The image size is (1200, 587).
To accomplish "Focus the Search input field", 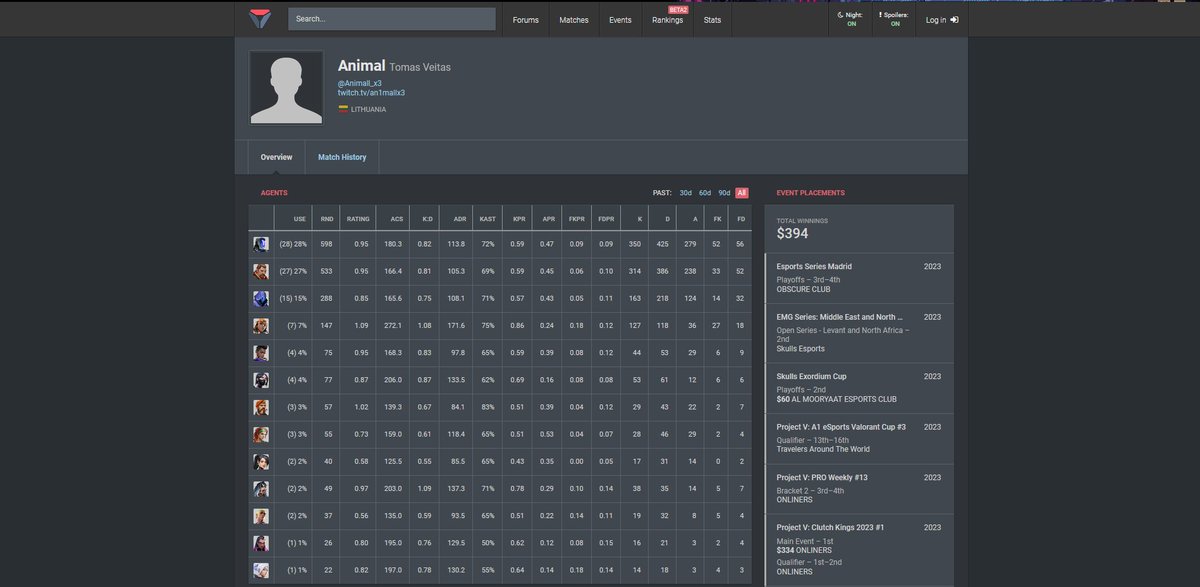I will tap(392, 19).
